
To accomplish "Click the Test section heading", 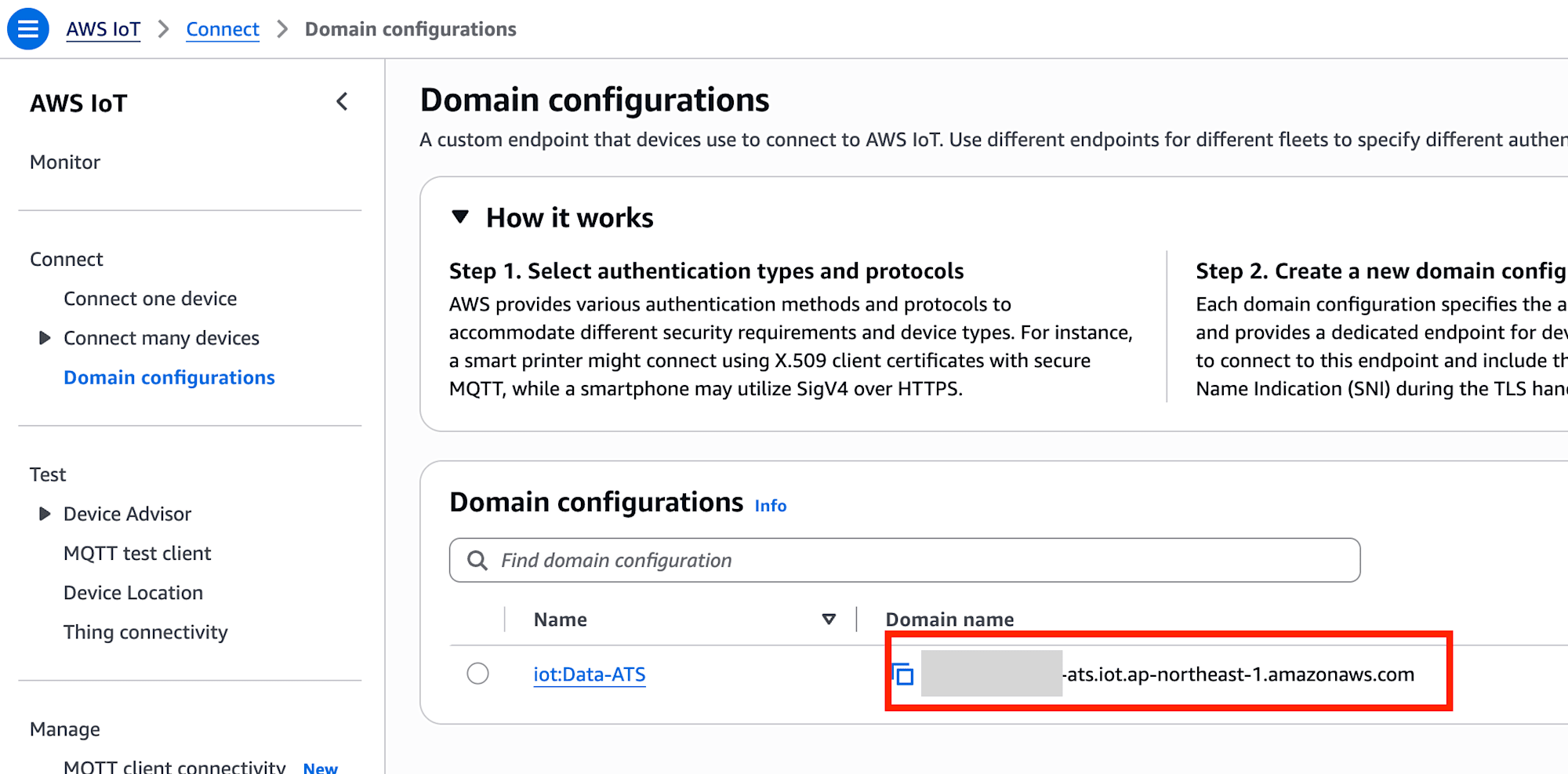I will coord(48,474).
